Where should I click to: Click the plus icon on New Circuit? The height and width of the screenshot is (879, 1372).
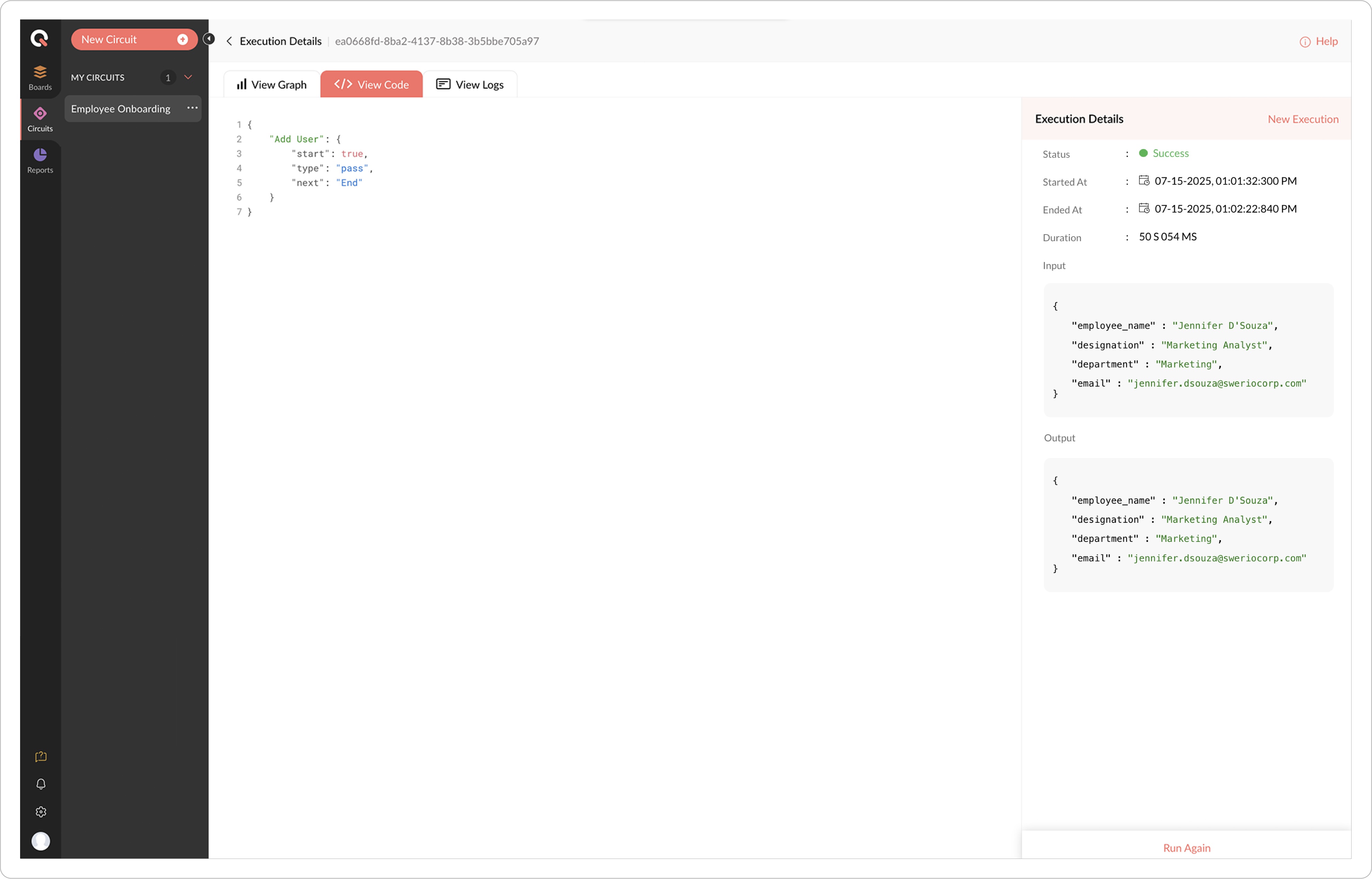tap(183, 39)
